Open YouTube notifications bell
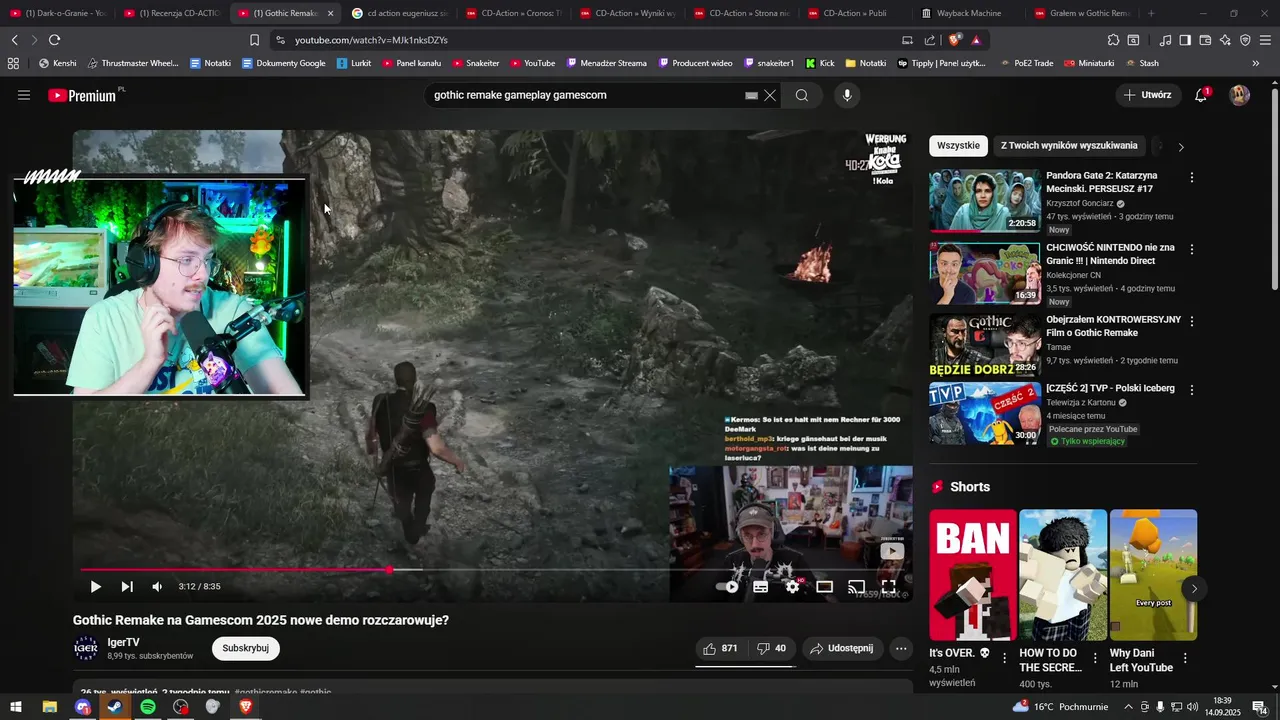 coord(1201,95)
